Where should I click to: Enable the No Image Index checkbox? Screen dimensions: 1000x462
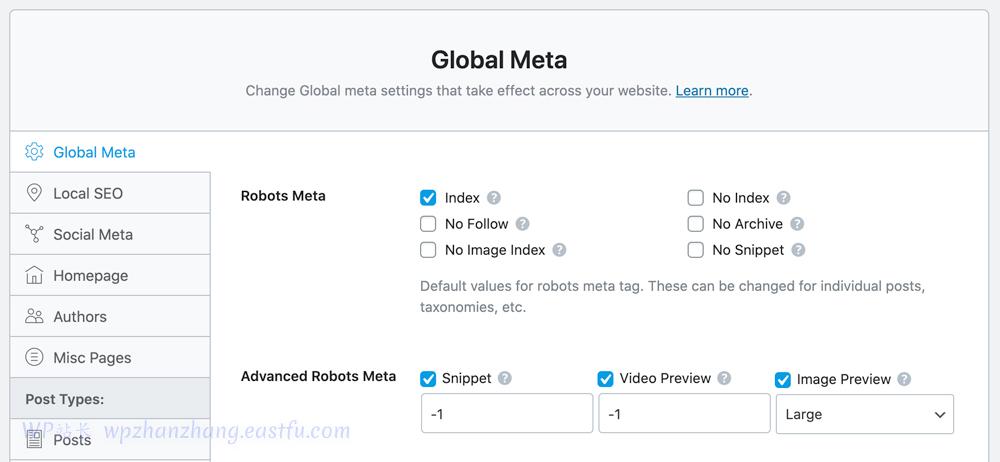(428, 250)
